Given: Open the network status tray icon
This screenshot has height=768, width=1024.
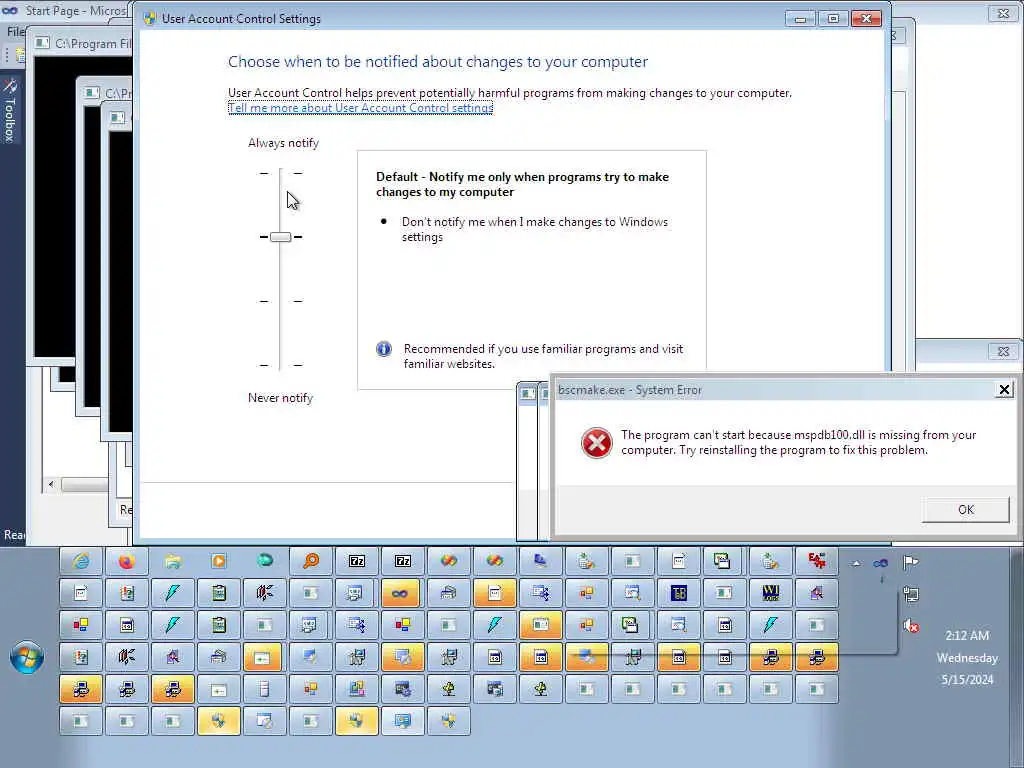Looking at the screenshot, I should [910, 594].
